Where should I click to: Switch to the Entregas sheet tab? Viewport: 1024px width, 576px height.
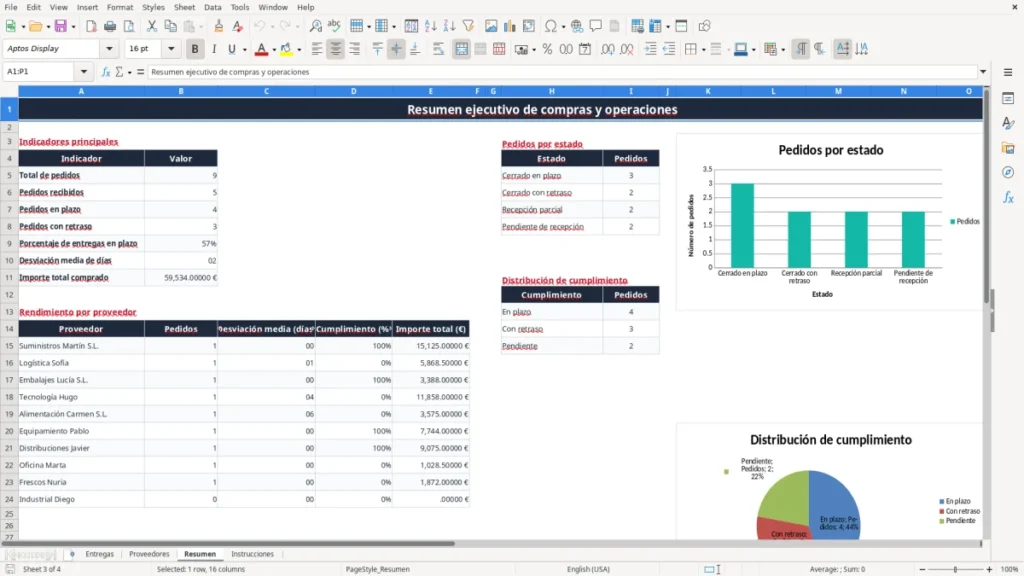point(99,554)
